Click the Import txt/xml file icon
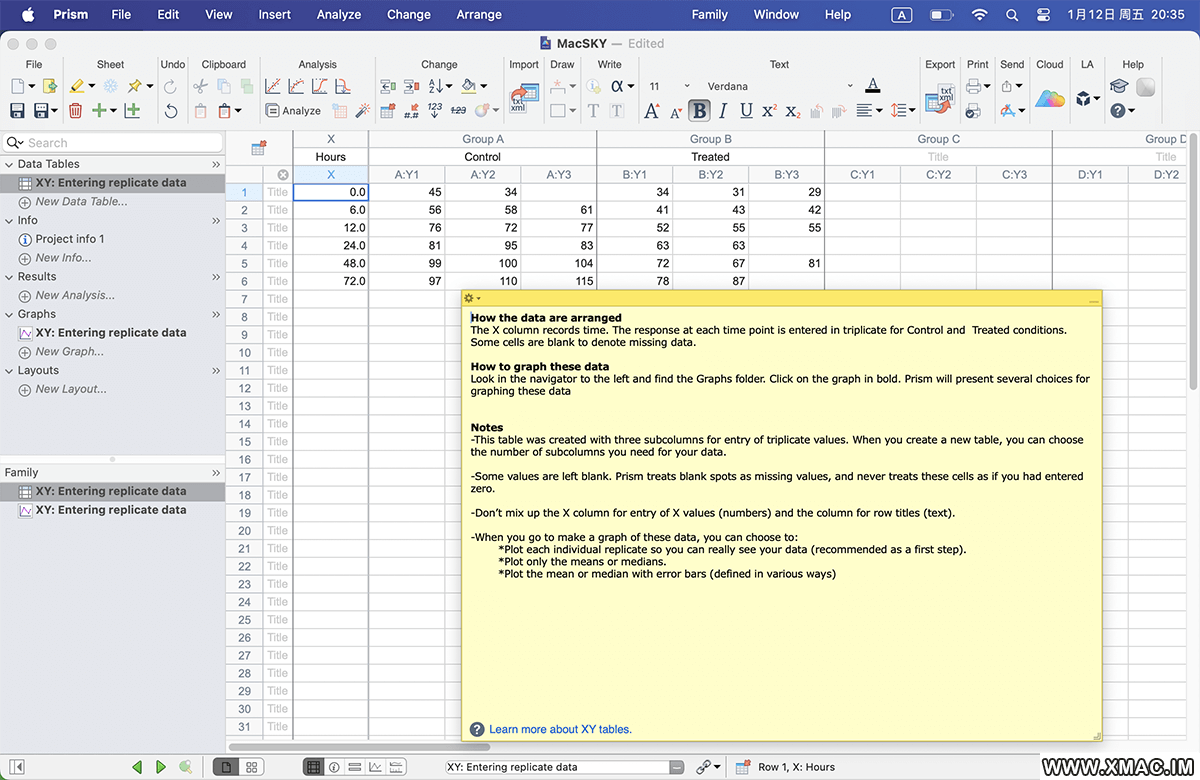This screenshot has height=780, width=1200. (x=523, y=98)
